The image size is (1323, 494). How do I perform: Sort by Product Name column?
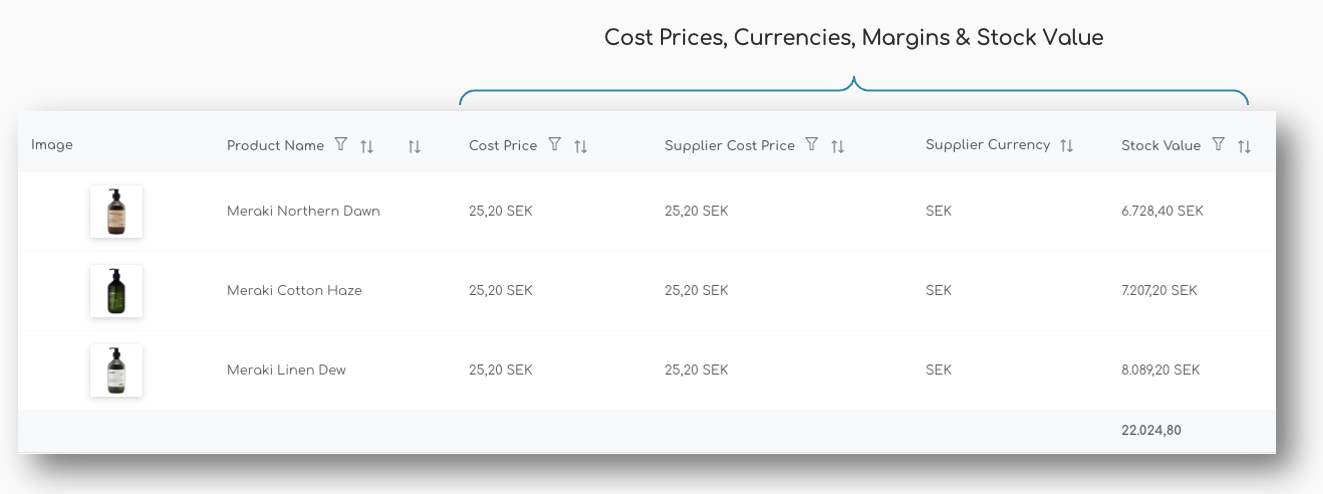(x=367, y=146)
